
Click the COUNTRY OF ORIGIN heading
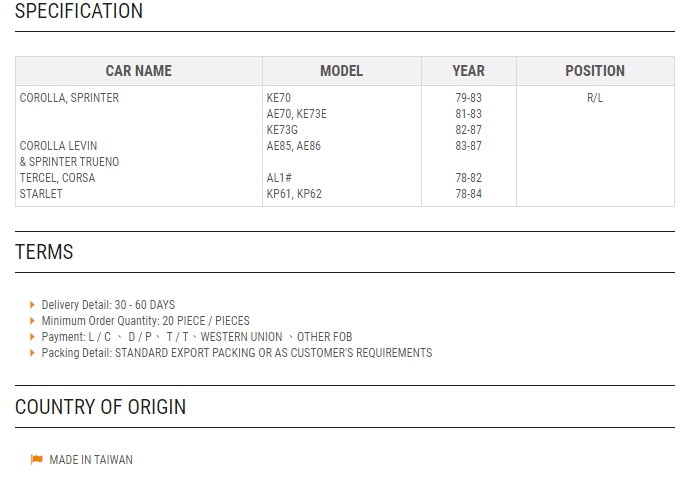100,407
